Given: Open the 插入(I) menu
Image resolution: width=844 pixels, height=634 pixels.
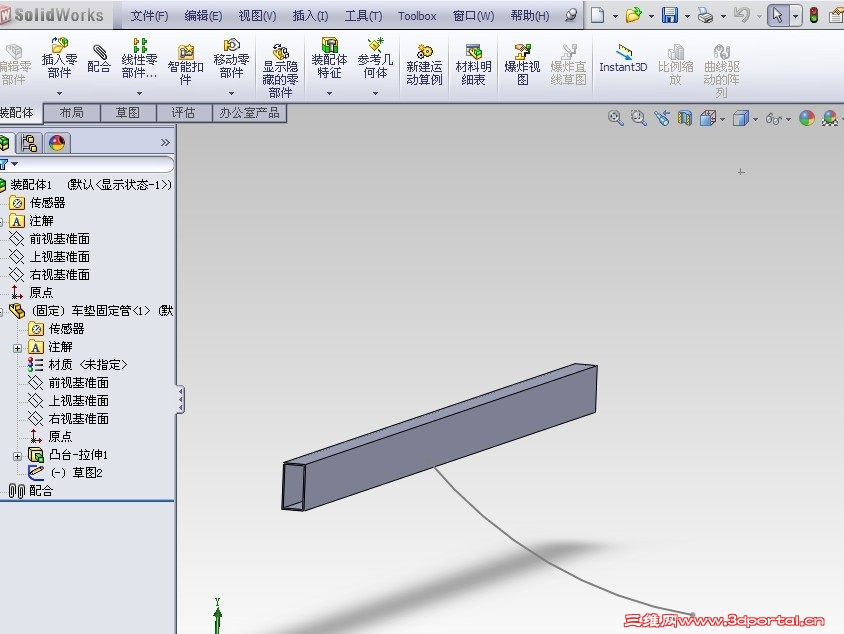Looking at the screenshot, I should [x=310, y=16].
